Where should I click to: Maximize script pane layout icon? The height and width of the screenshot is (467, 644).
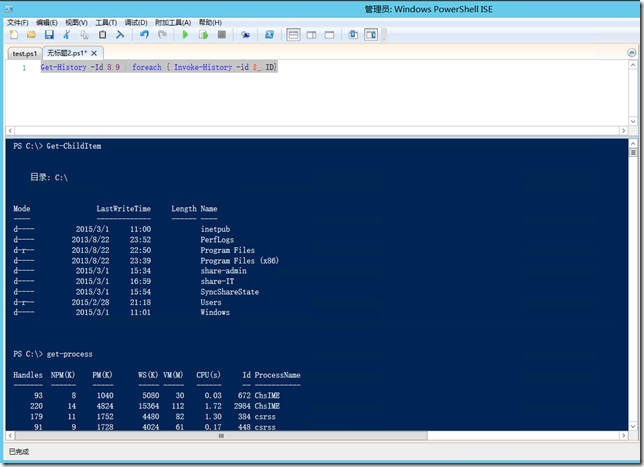tap(329, 35)
